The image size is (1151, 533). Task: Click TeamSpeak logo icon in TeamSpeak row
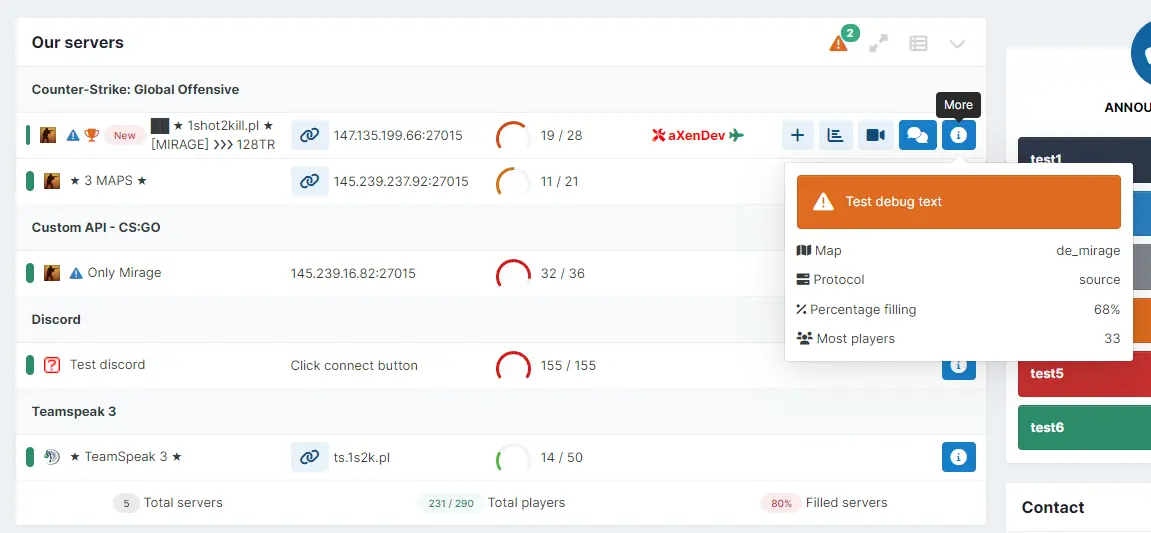51,457
